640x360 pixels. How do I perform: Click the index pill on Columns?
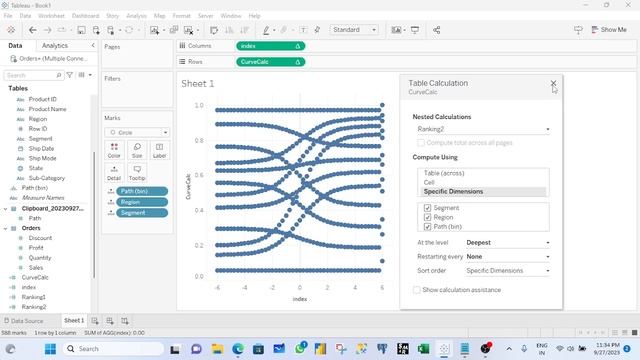271,46
